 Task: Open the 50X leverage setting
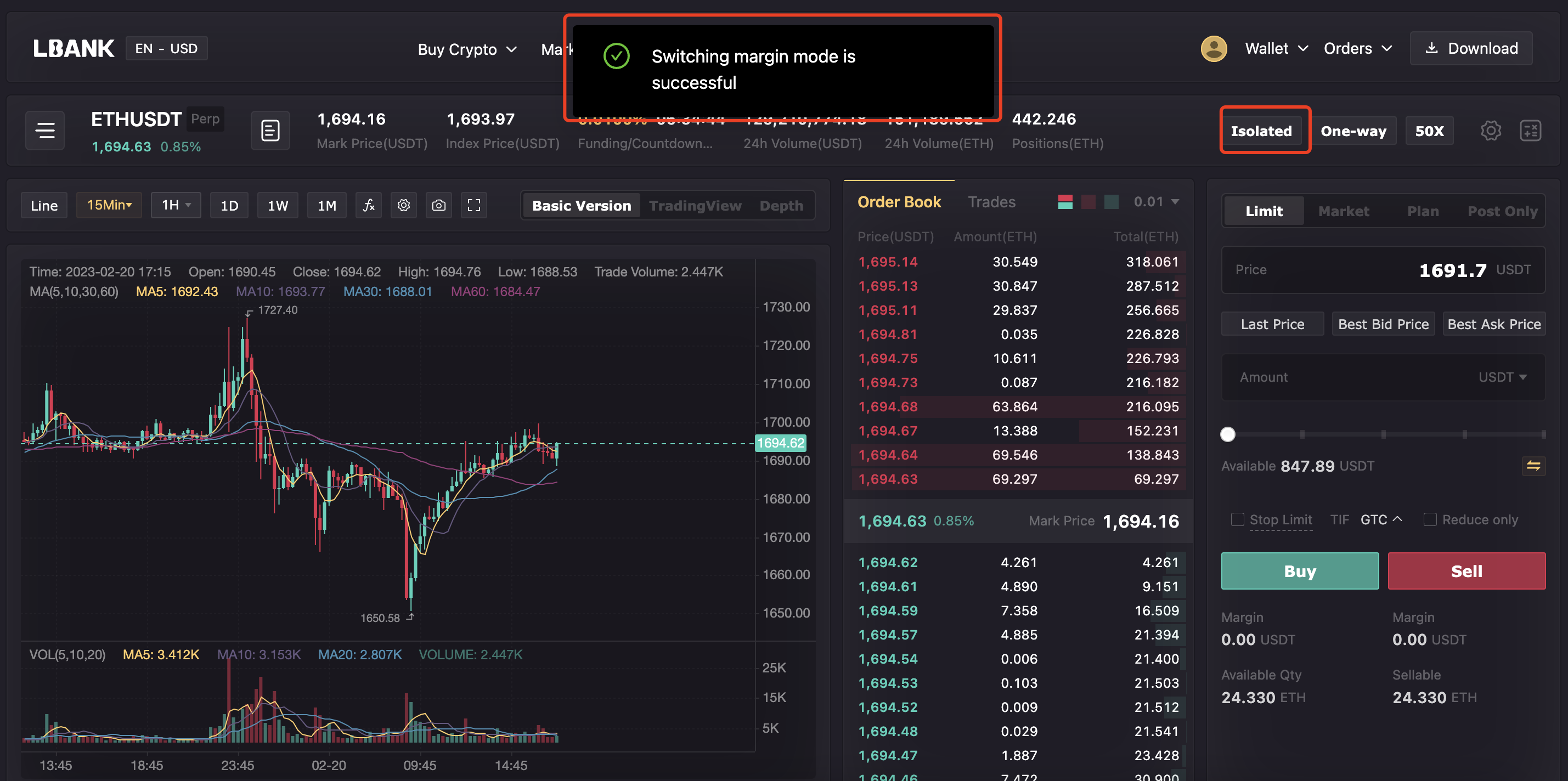point(1429,131)
